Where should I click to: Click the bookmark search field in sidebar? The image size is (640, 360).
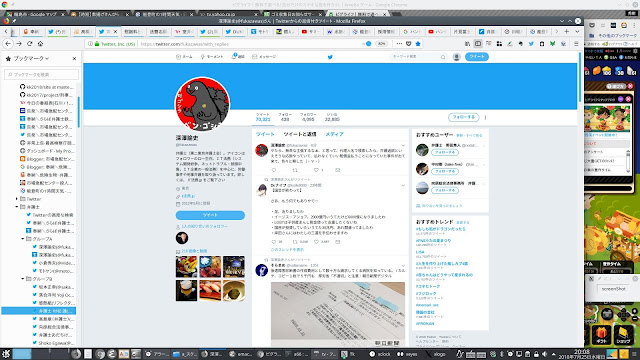point(41,74)
